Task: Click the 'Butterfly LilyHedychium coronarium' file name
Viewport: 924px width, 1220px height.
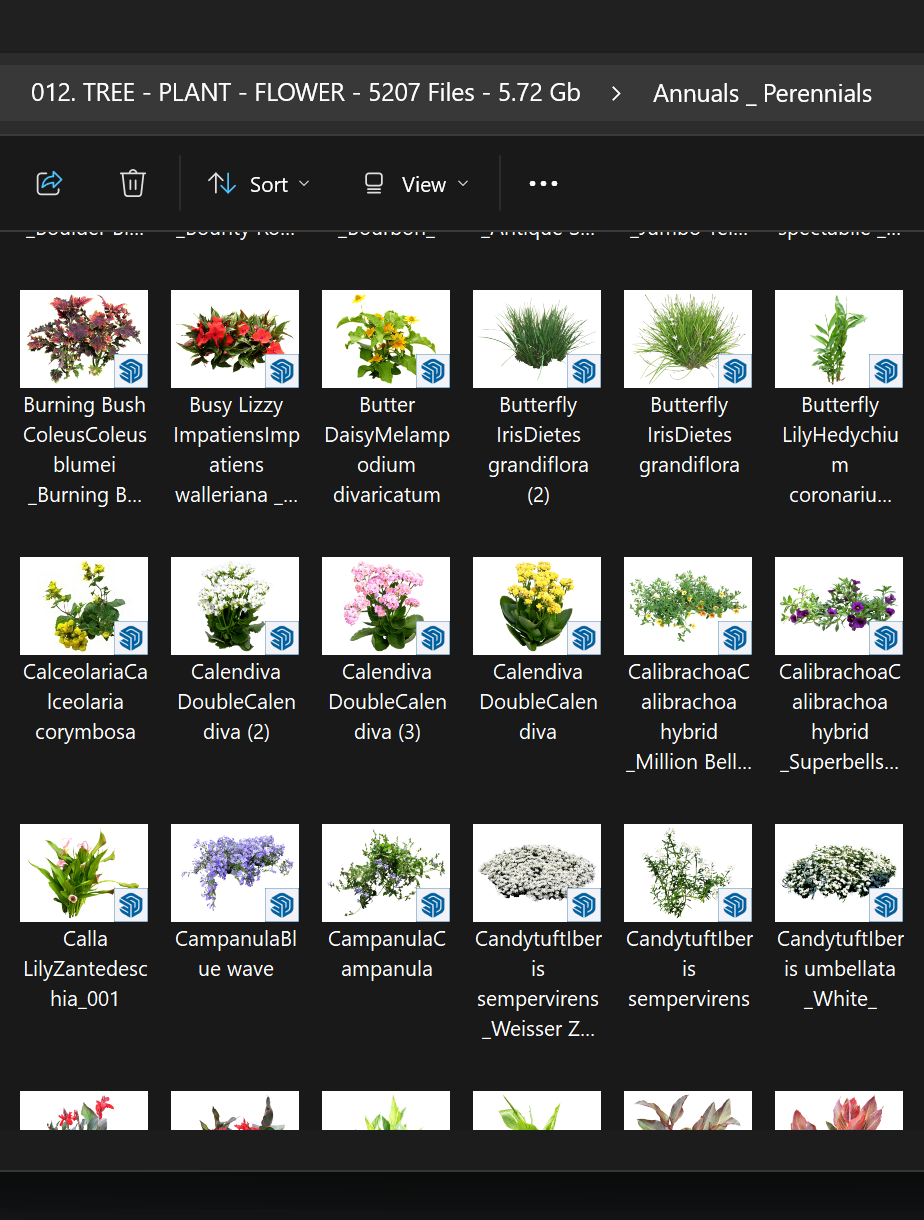Action: (840, 450)
